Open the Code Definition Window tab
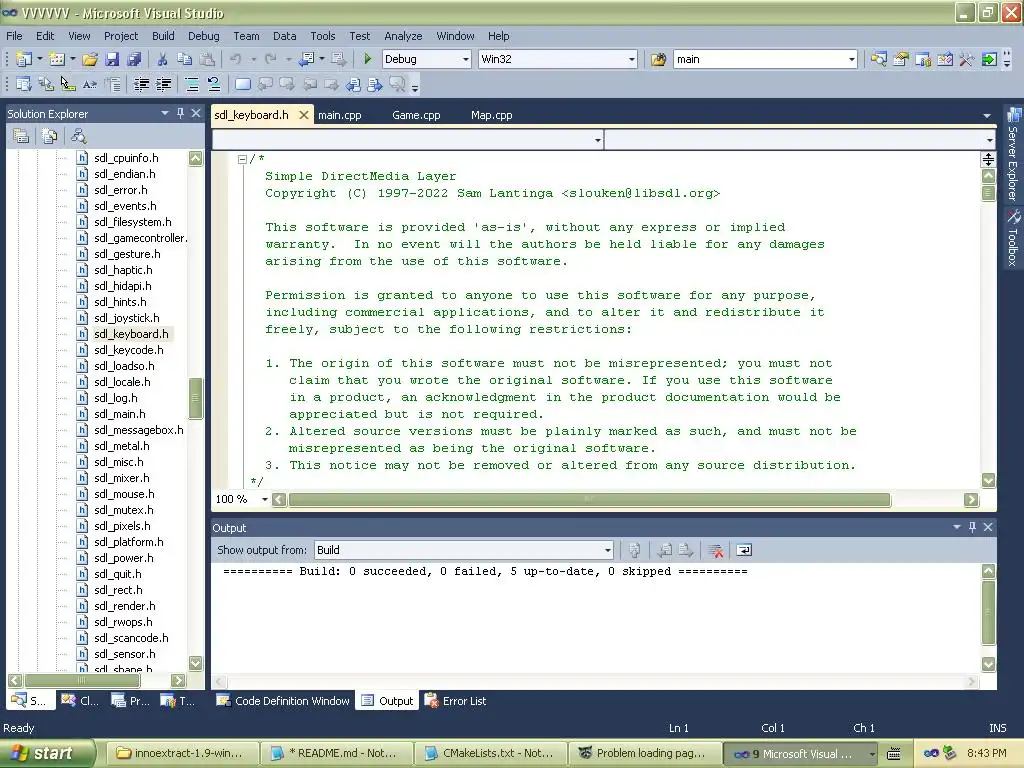Image resolution: width=1024 pixels, height=768 pixels. coord(283,701)
